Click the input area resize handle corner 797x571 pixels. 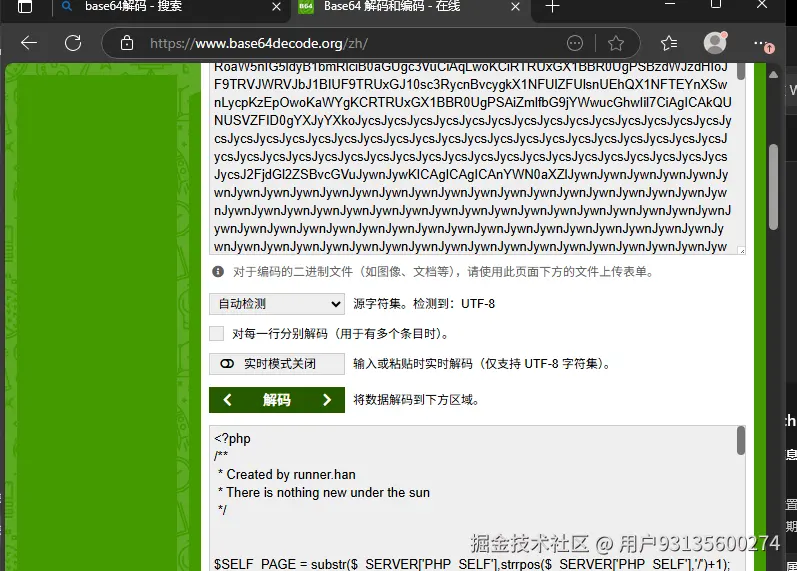point(742,251)
